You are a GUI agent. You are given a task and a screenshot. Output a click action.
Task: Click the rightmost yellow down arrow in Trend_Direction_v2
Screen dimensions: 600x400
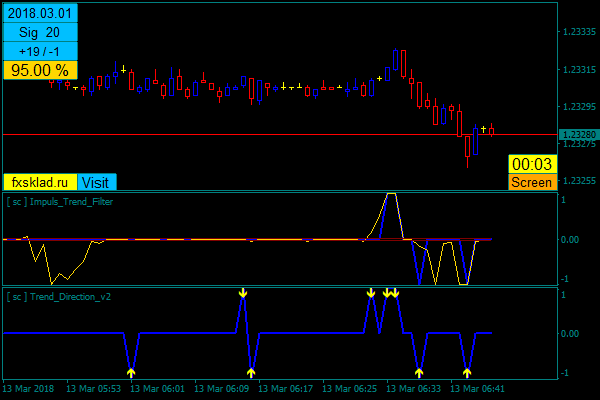point(395,293)
